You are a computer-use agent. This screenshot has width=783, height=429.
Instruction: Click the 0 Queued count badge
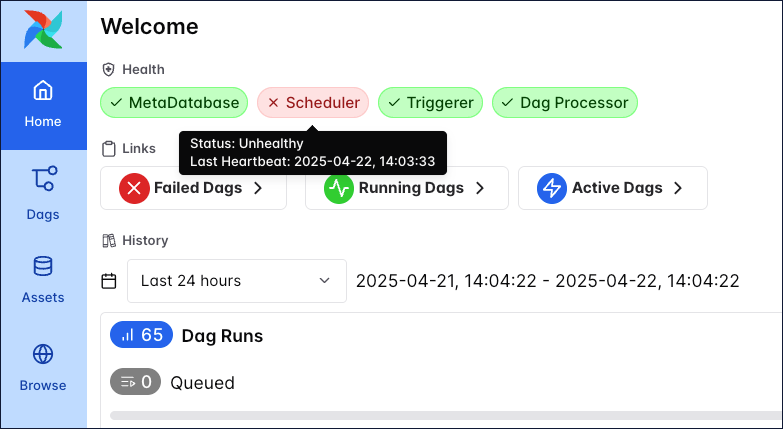[x=135, y=381]
